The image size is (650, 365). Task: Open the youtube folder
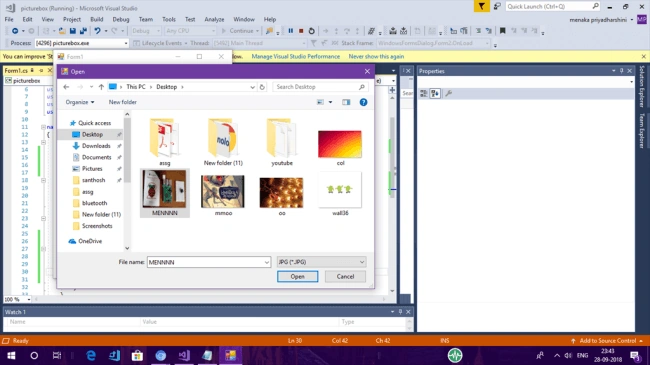pyautogui.click(x=281, y=142)
